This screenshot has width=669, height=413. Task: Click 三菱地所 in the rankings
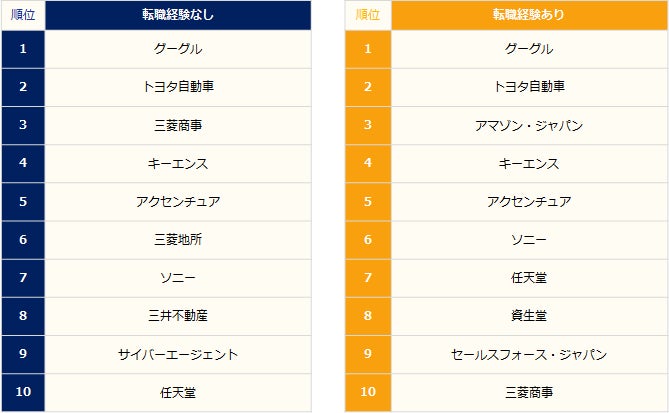pos(178,240)
